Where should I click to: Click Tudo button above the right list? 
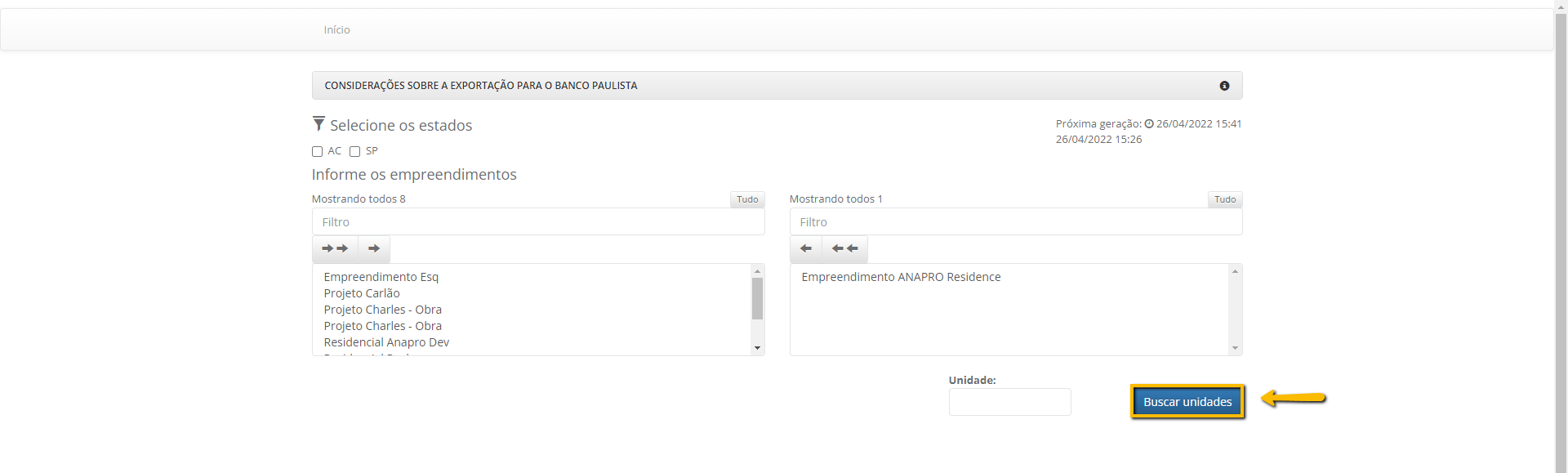pyautogui.click(x=1225, y=199)
